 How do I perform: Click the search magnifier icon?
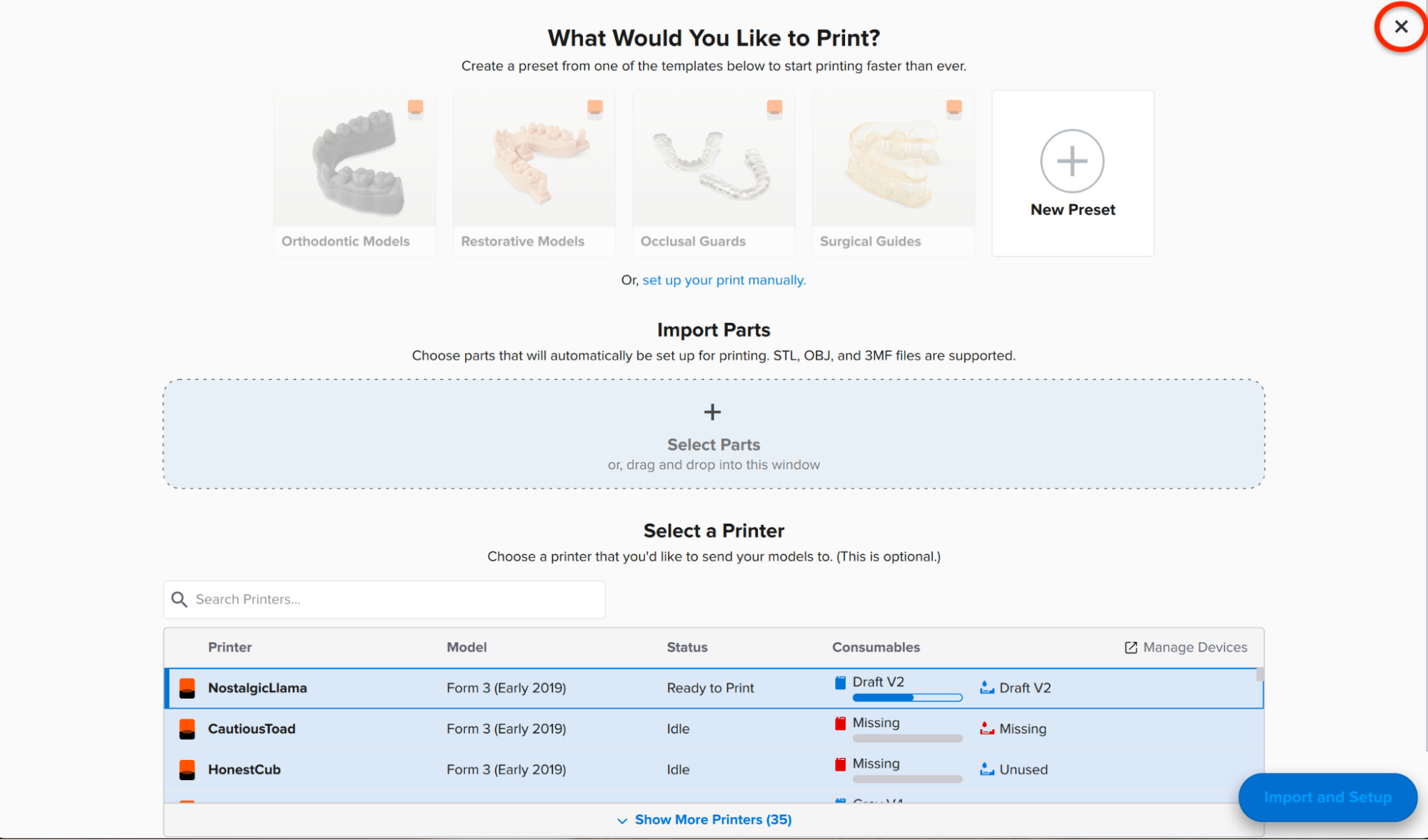click(x=179, y=599)
